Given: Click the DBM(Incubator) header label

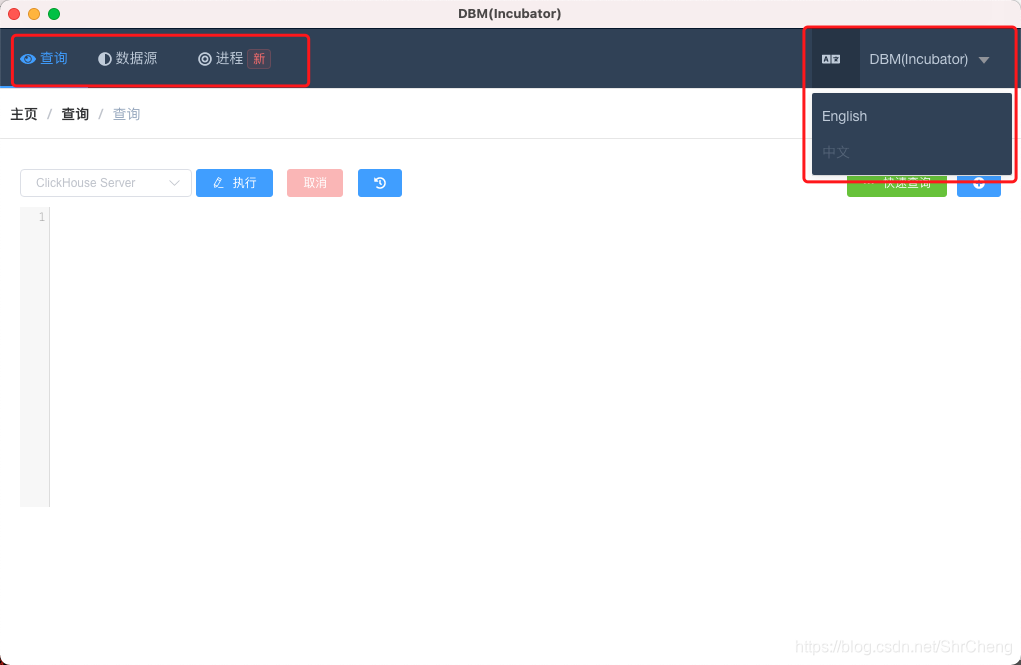Looking at the screenshot, I should (918, 59).
